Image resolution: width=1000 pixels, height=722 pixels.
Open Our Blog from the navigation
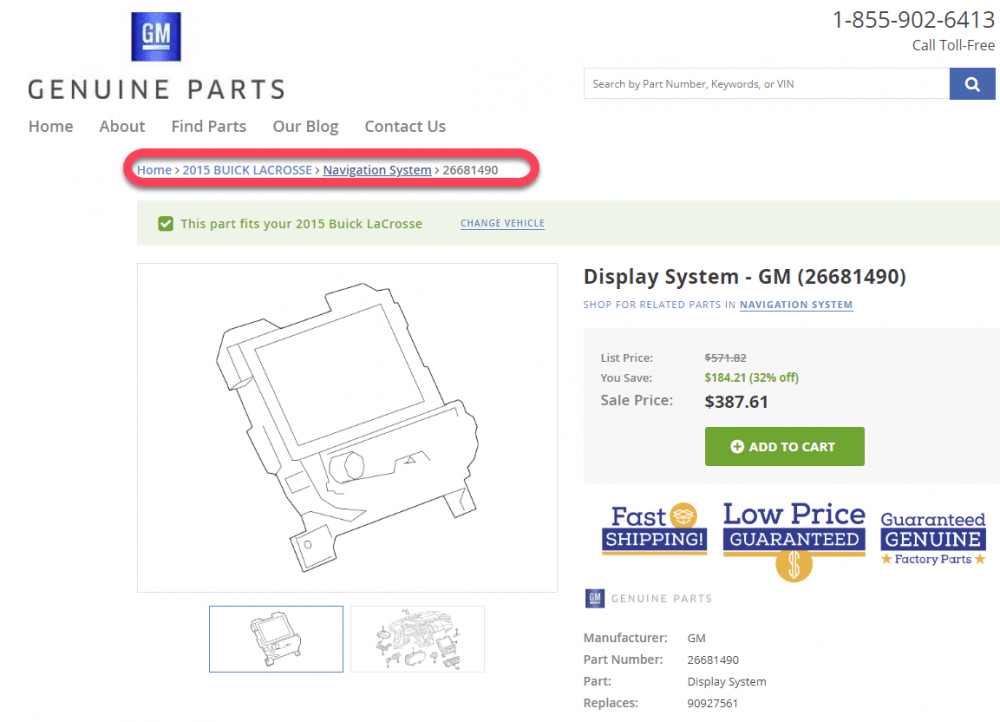click(305, 126)
